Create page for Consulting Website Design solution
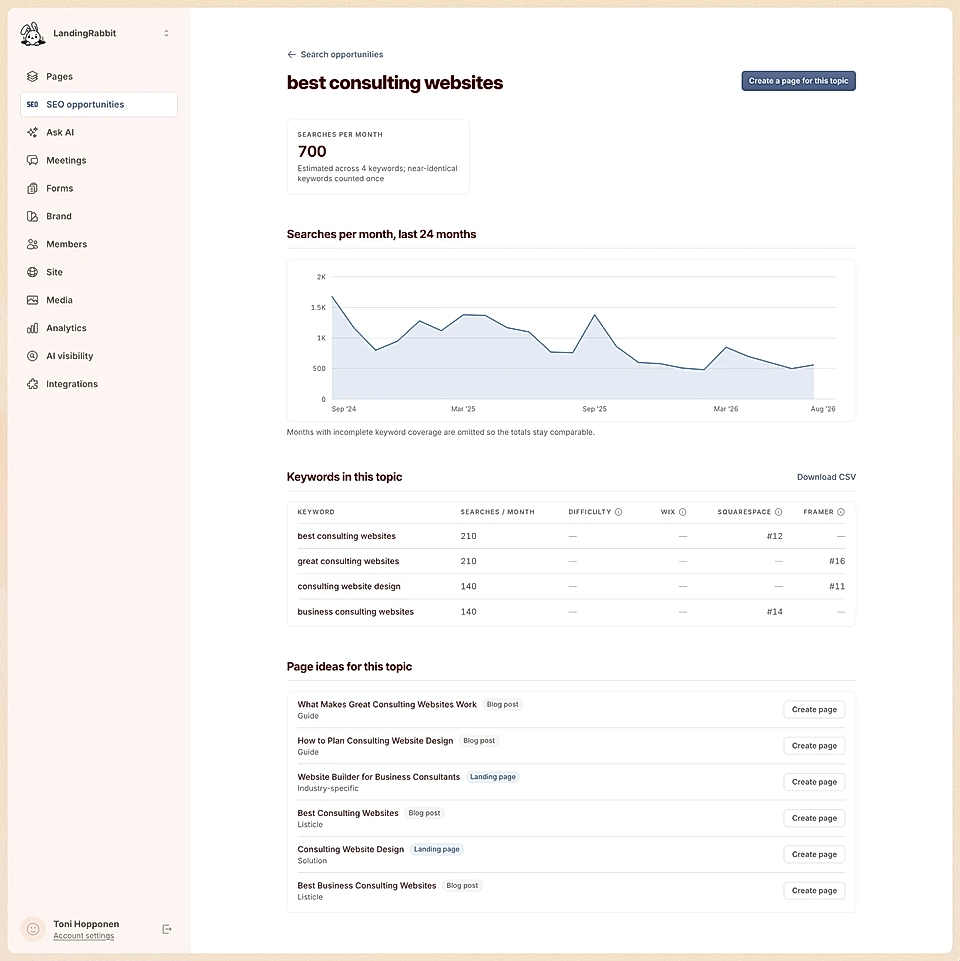Viewport: 960px width, 961px height. point(814,854)
